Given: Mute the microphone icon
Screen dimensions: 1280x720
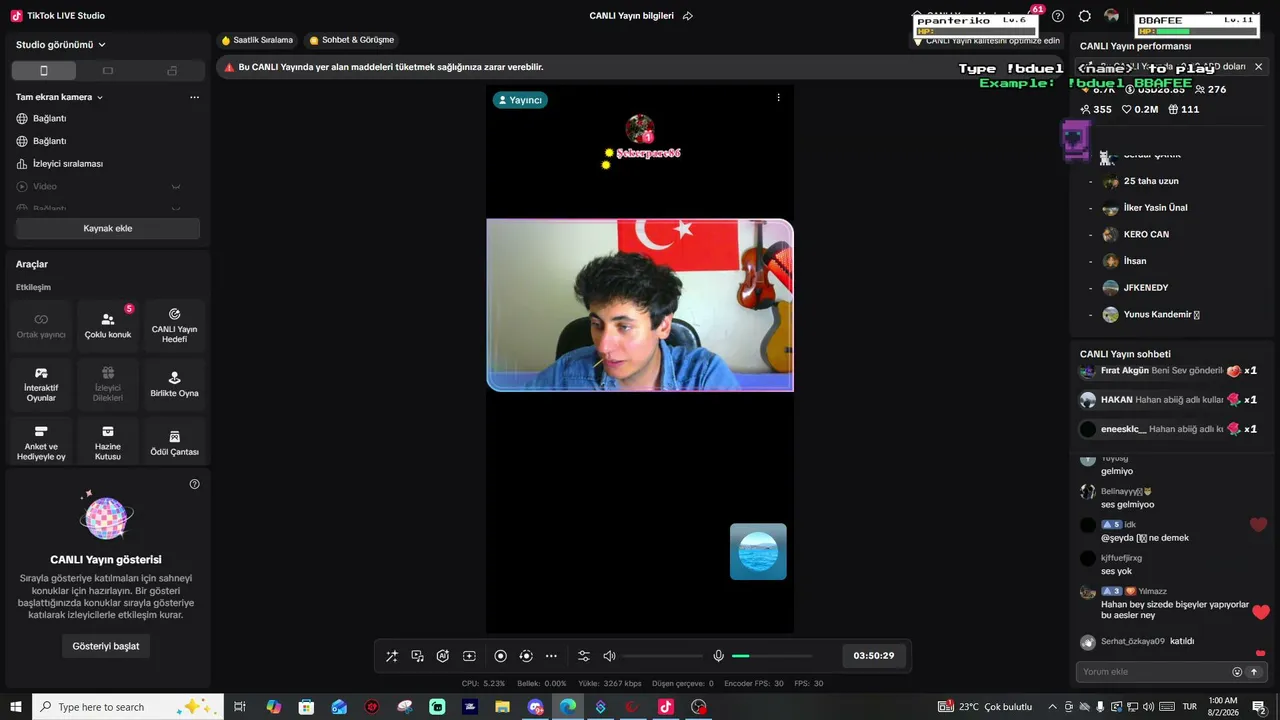Looking at the screenshot, I should tap(718, 656).
